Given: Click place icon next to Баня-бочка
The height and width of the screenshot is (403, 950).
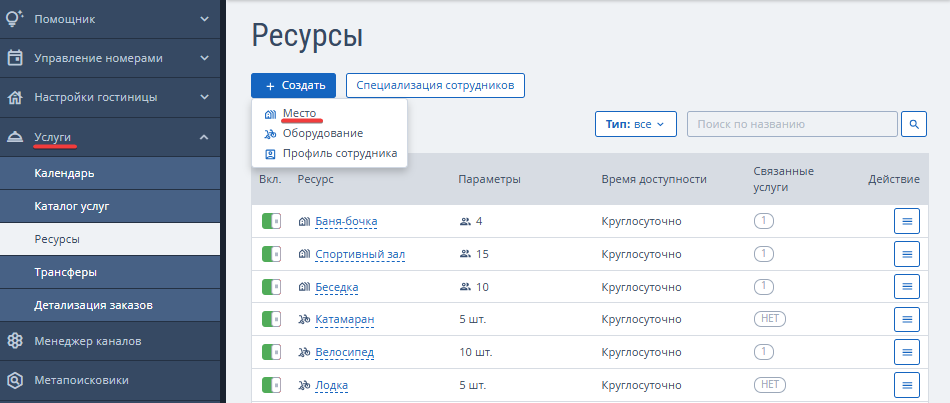Looking at the screenshot, I should 304,221.
